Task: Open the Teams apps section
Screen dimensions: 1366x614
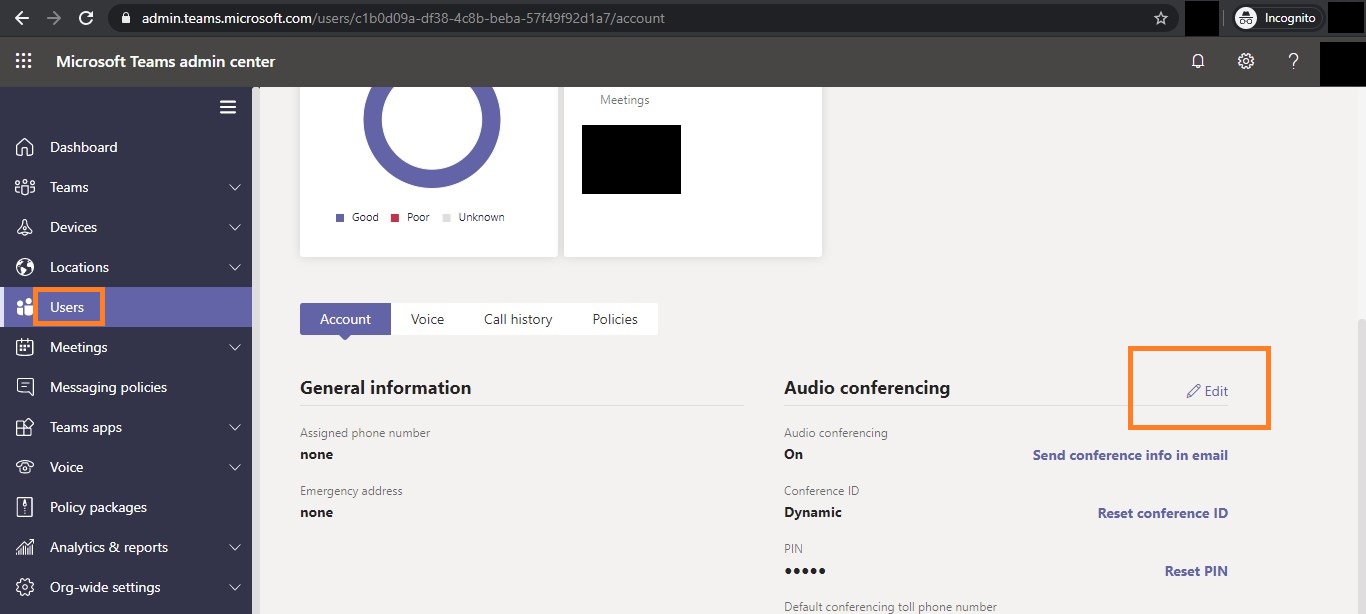Action: [24, 427]
